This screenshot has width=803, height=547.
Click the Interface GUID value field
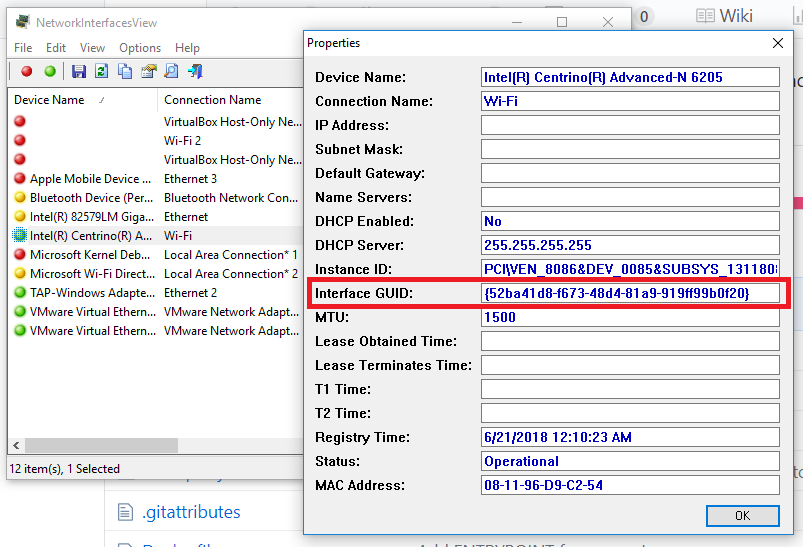(629, 293)
